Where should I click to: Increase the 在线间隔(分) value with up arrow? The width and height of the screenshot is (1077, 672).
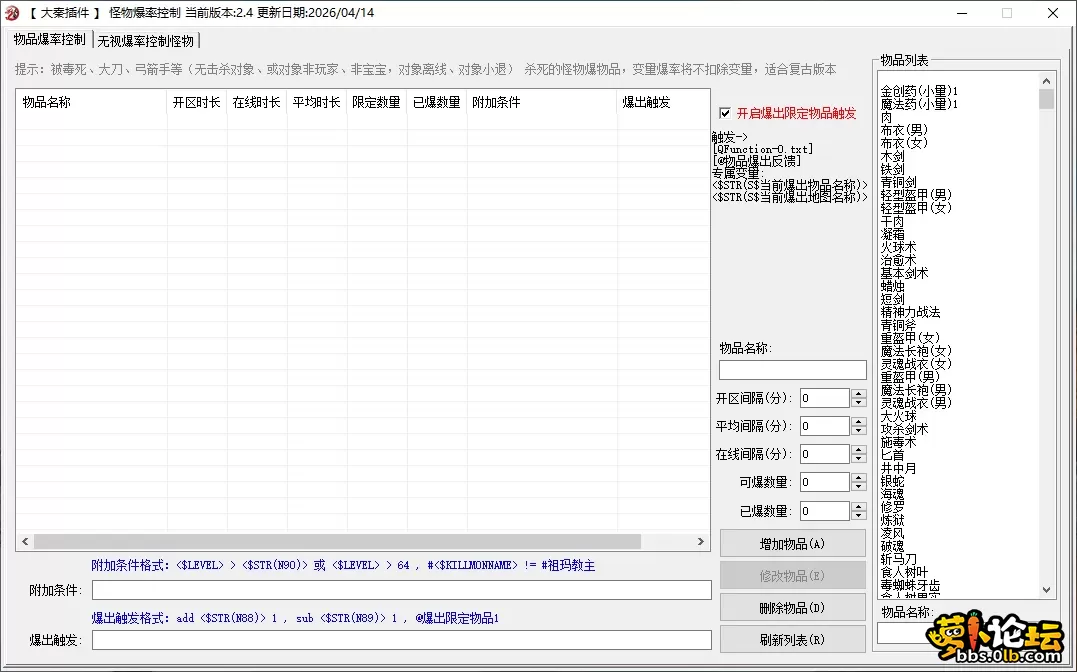[x=859, y=450]
